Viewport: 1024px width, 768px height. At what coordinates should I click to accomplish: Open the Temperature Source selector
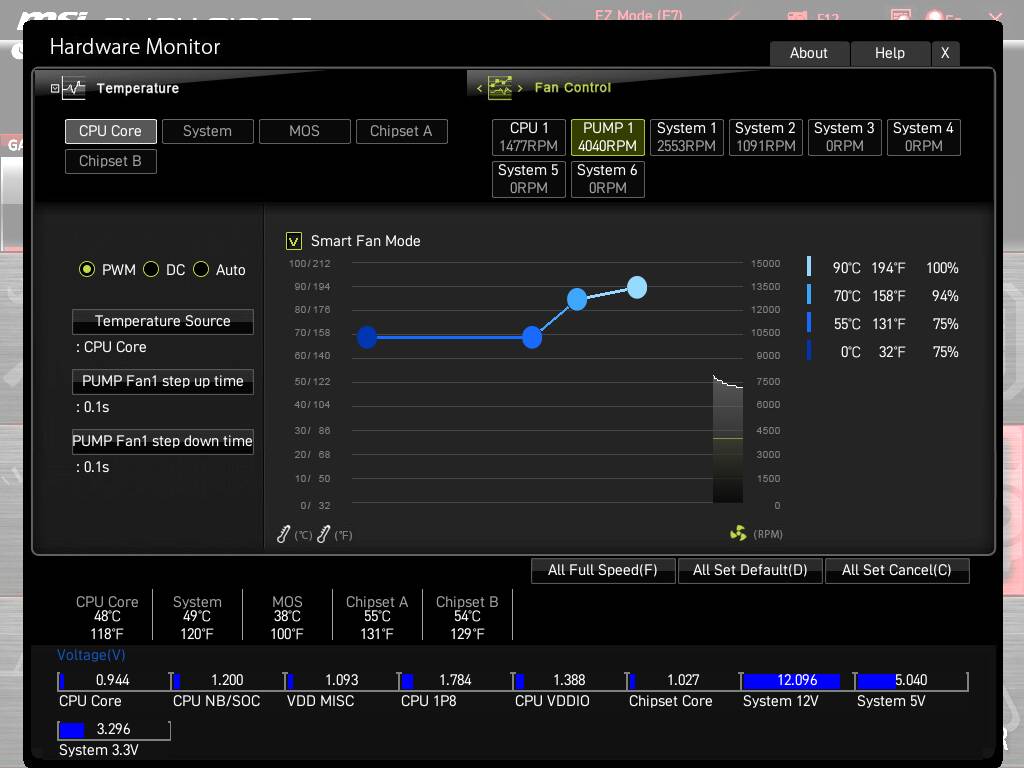point(162,321)
